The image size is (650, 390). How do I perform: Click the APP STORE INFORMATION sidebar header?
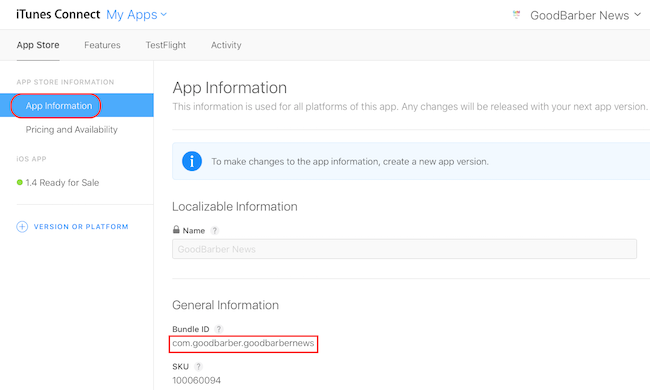point(65,82)
